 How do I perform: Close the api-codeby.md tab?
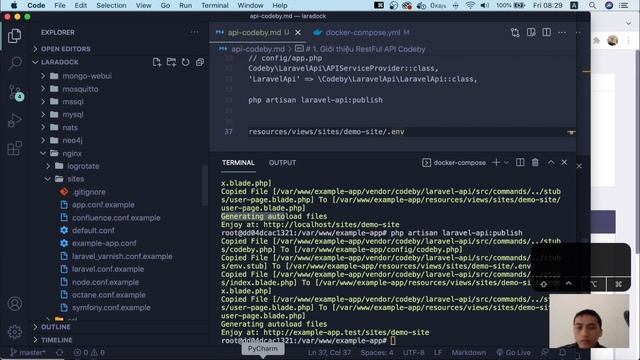[x=298, y=33]
